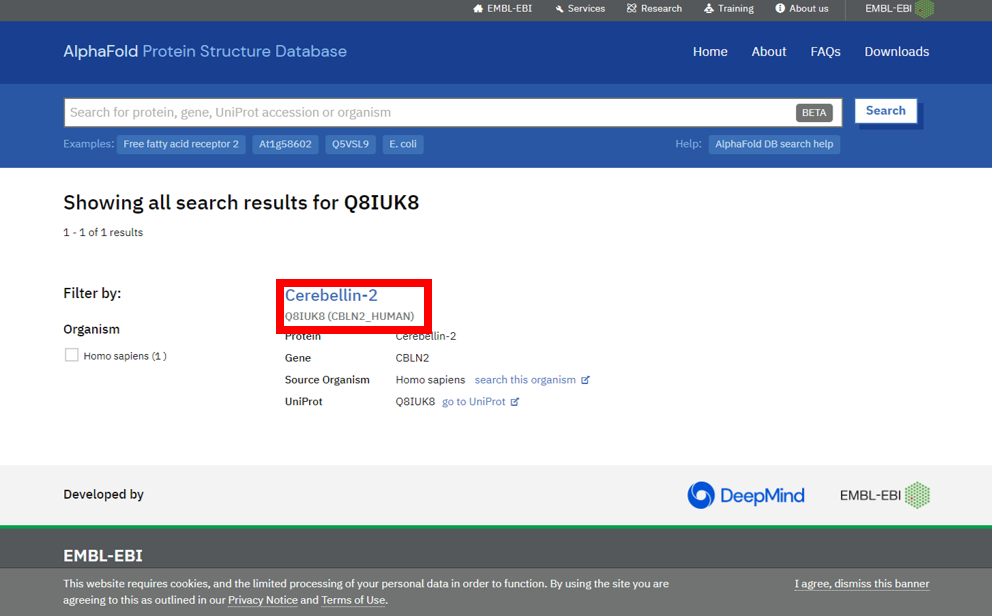Click the DeepMind logo
Viewport: 992px width, 616px height.
pyautogui.click(x=746, y=495)
